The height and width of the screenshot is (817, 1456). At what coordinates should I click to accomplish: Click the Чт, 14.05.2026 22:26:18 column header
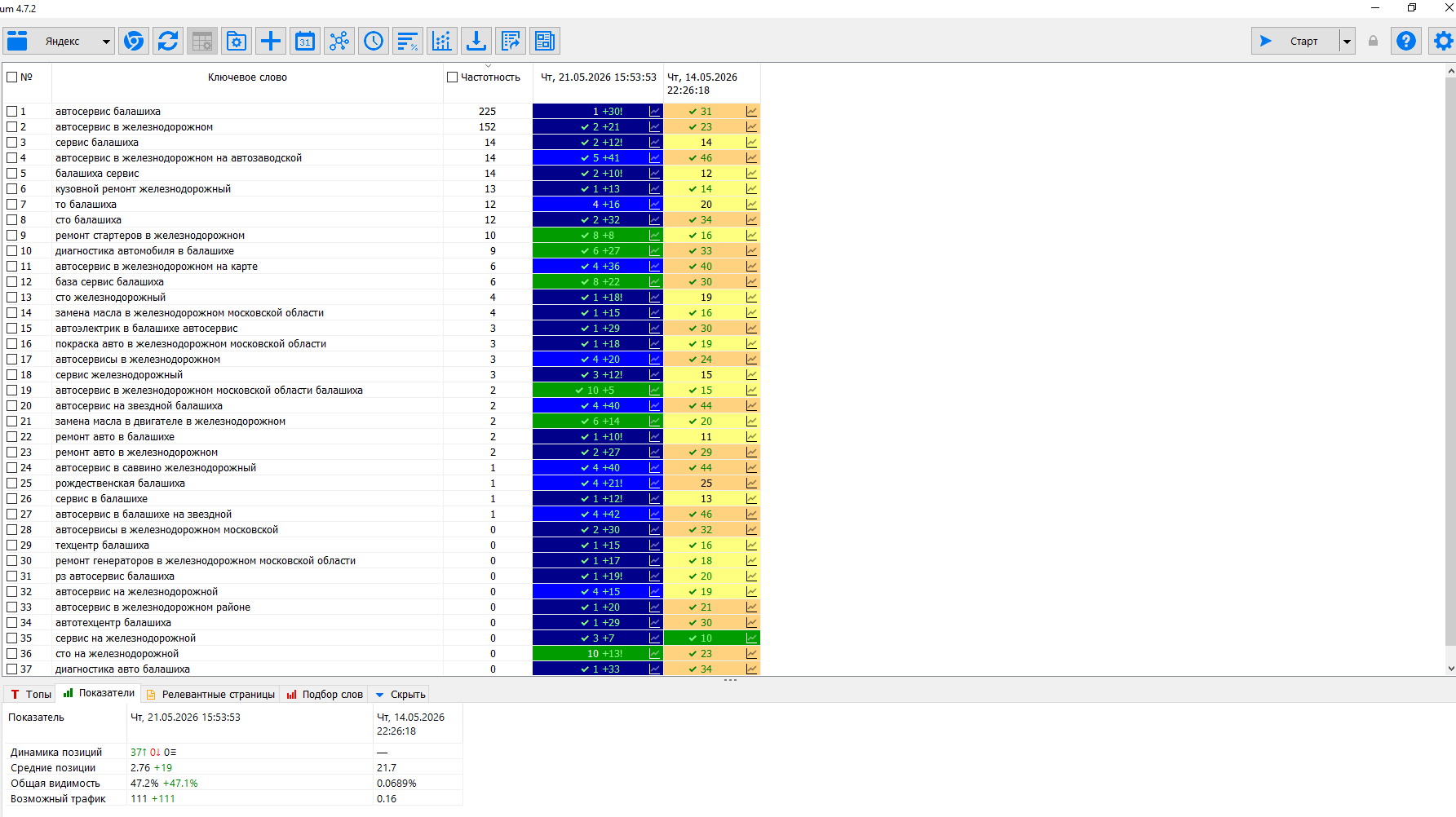pos(711,83)
